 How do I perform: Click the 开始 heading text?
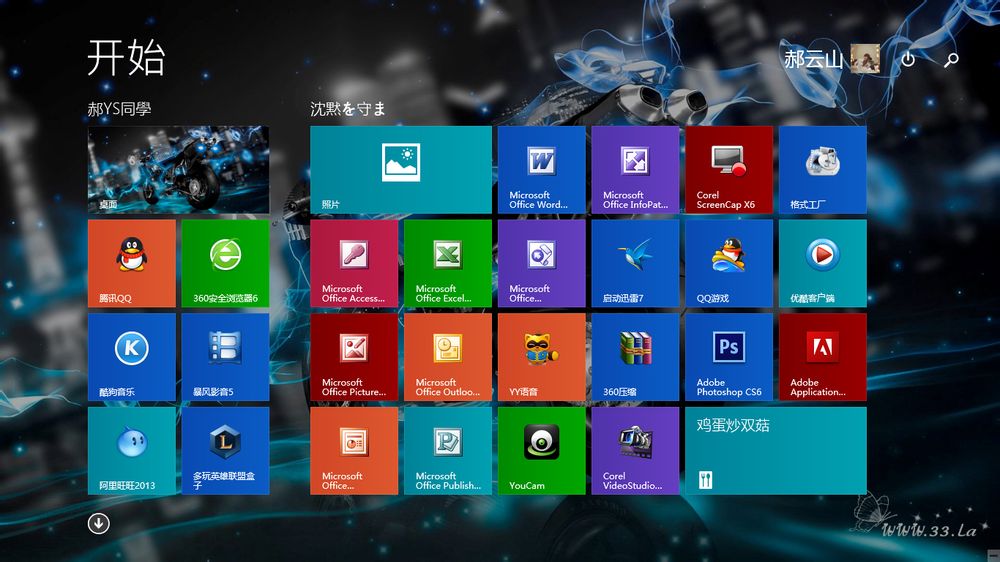126,57
